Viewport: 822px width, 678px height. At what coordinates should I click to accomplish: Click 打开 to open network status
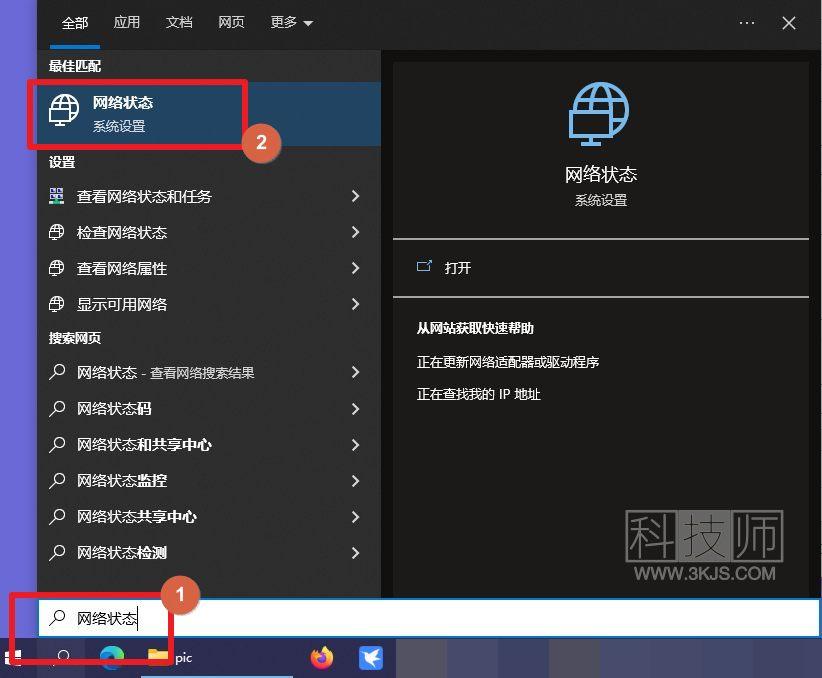(x=458, y=268)
